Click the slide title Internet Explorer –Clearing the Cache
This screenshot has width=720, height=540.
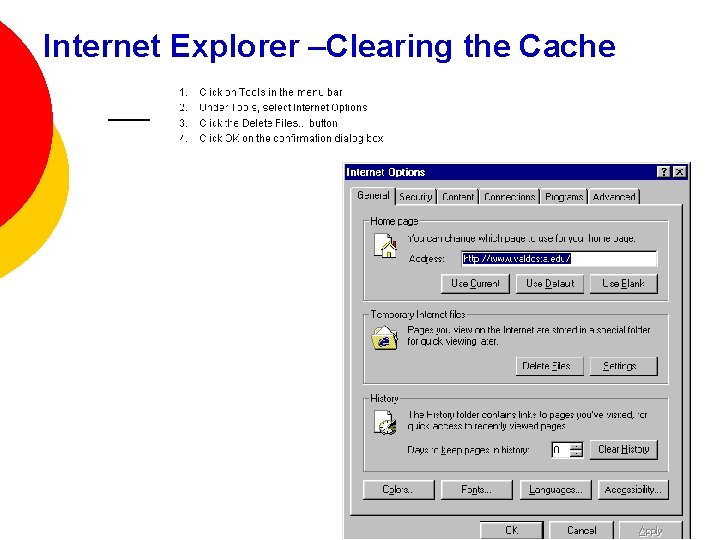(329, 46)
